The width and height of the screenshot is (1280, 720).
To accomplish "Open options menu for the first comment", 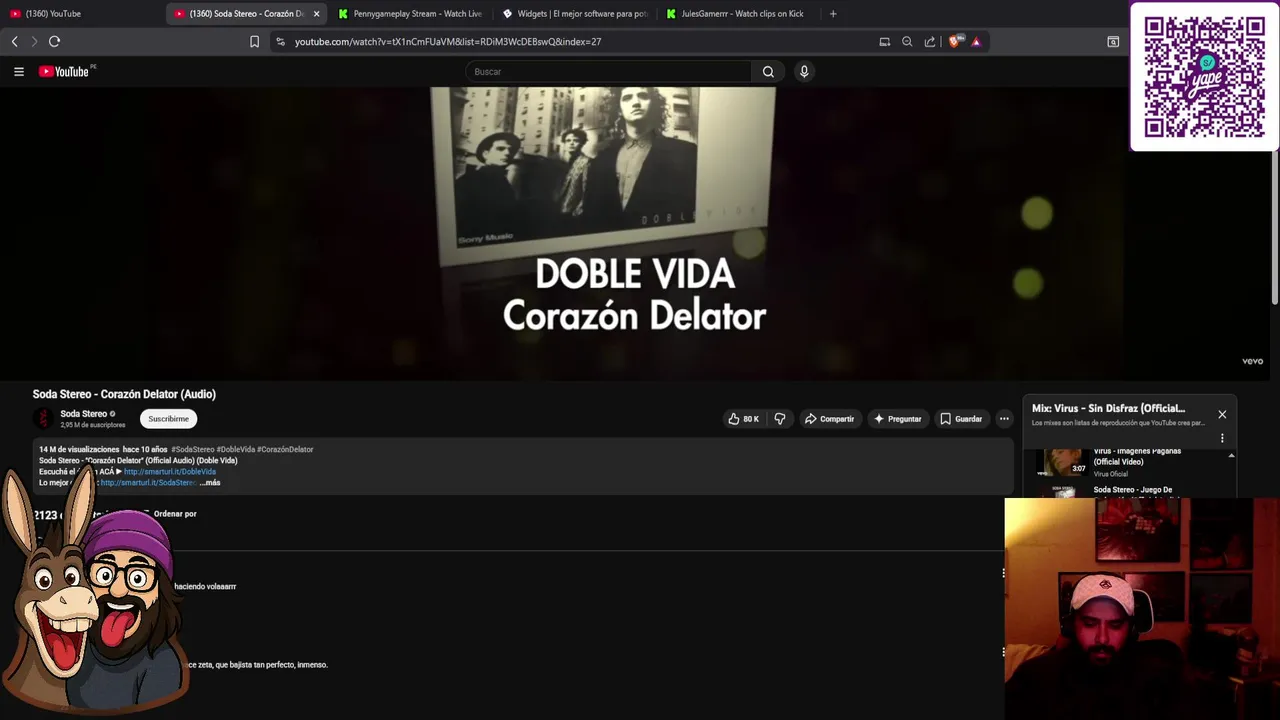I will 1003,573.
